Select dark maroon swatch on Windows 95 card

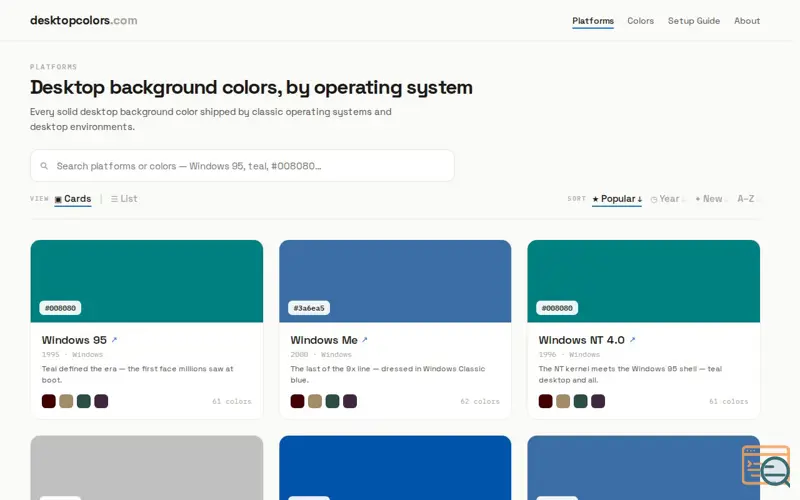(49, 402)
